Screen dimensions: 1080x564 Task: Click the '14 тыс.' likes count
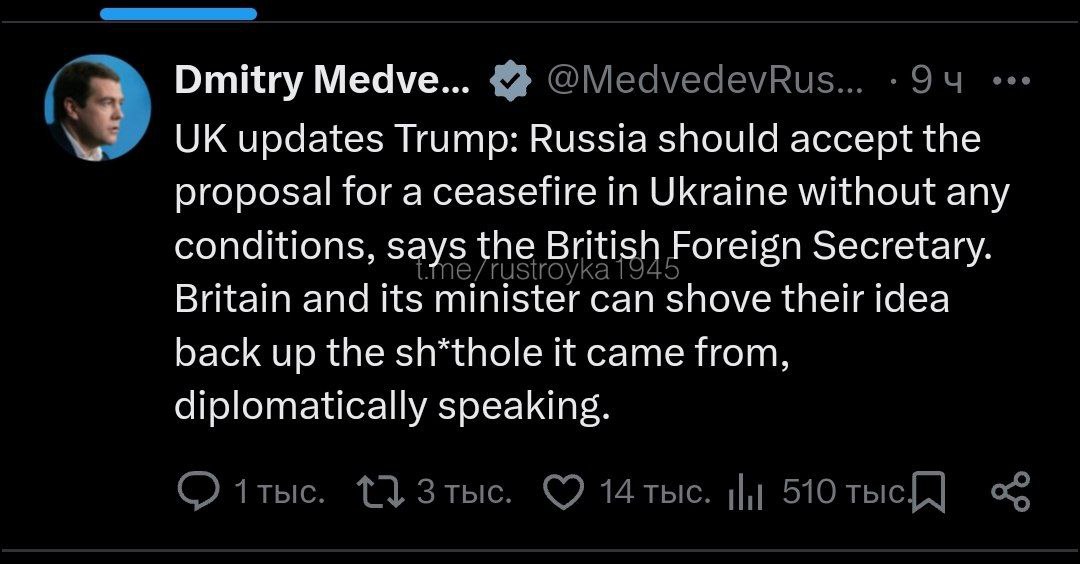(x=655, y=491)
